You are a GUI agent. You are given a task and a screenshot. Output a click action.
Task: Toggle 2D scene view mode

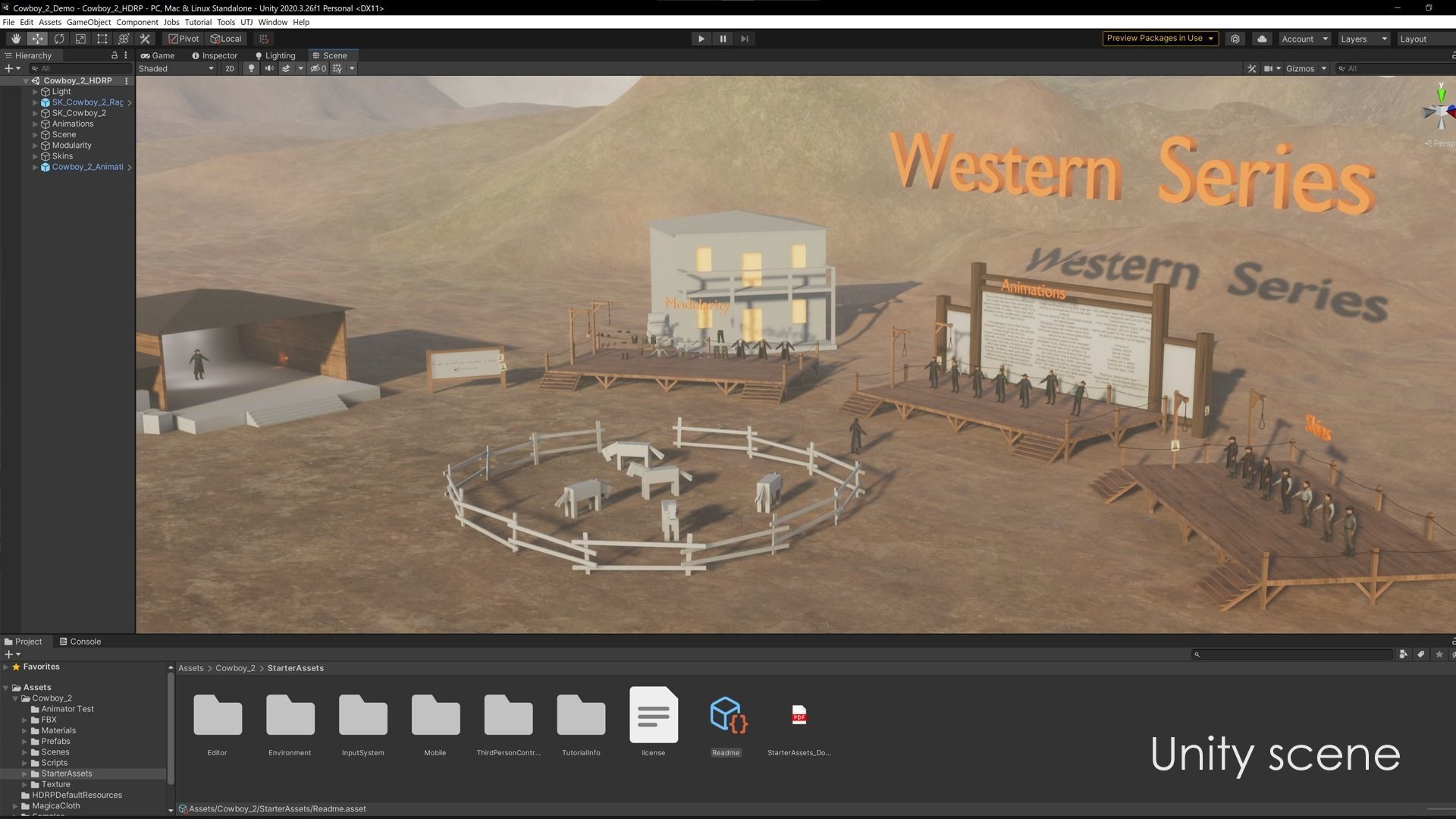click(x=229, y=68)
